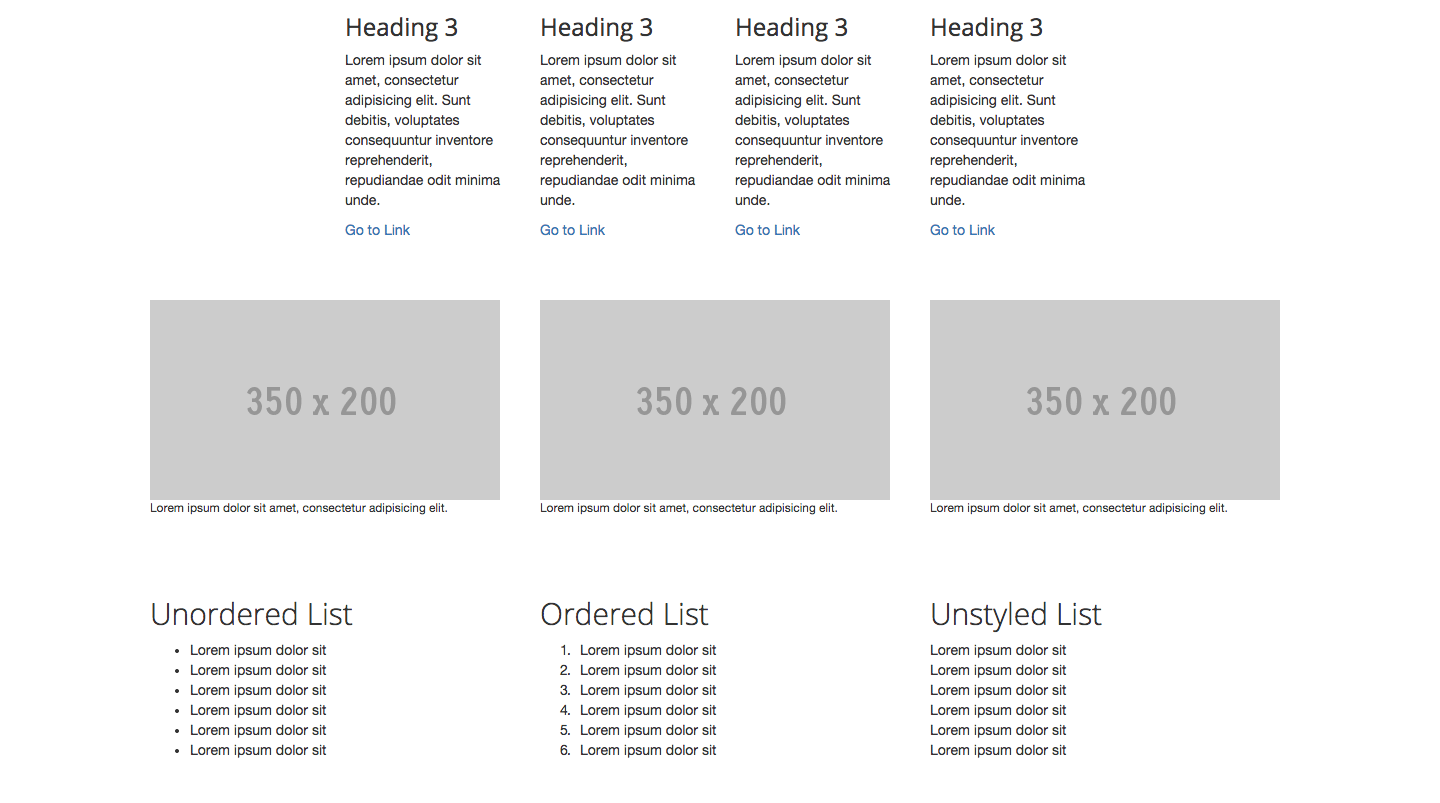Click the leftmost Heading 3 title
Screen dimensions: 1440x803
401,28
